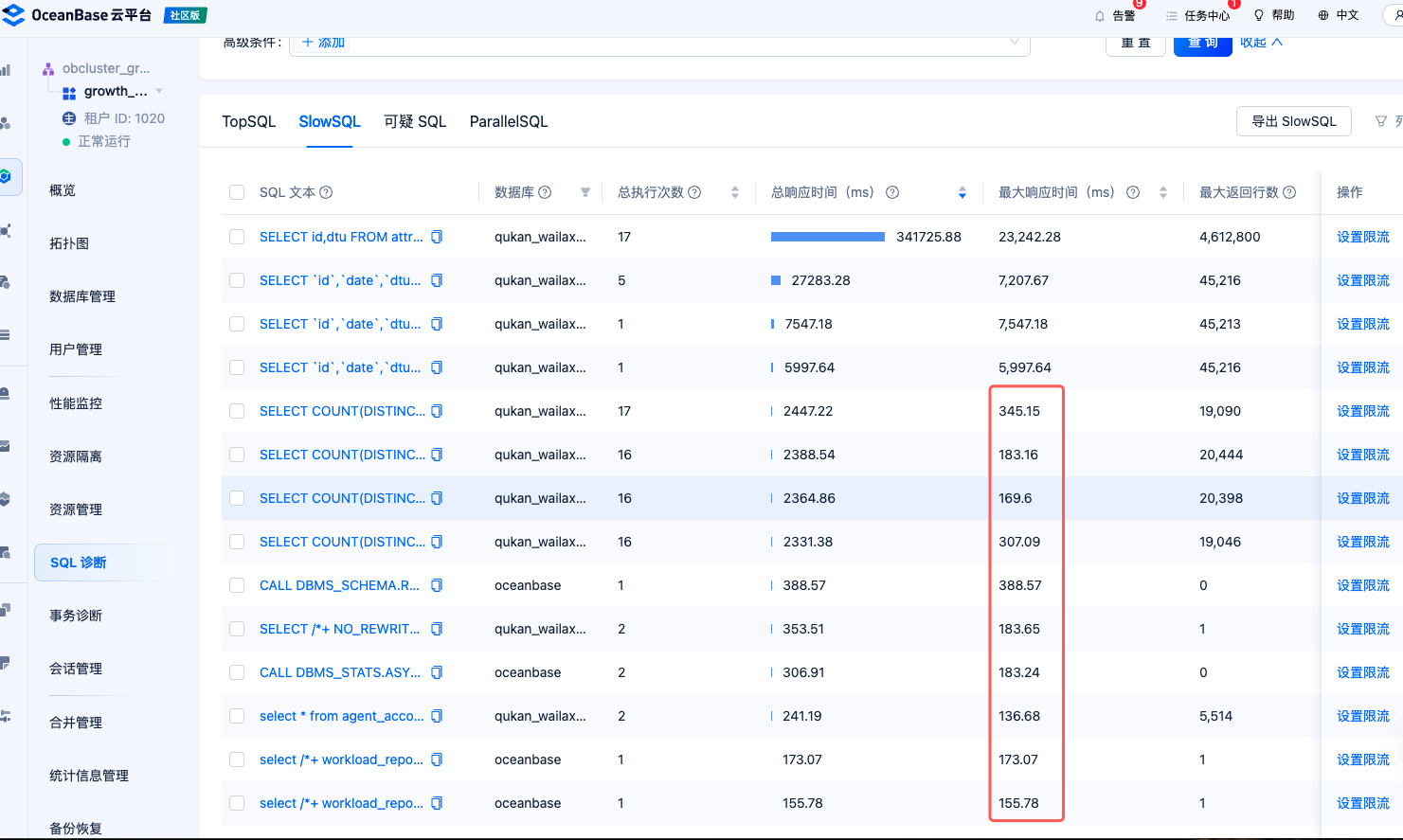
Task: Open 事务诊断 in the sidebar
Action: (x=76, y=616)
